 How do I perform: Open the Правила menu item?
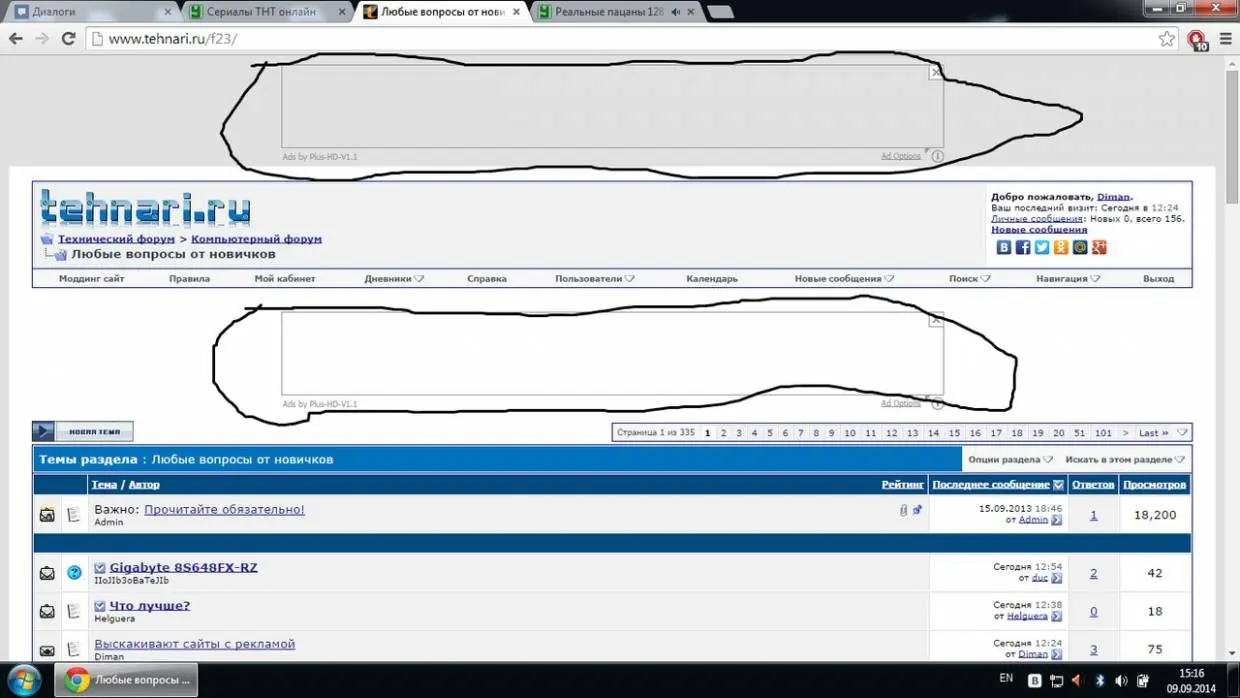click(189, 279)
